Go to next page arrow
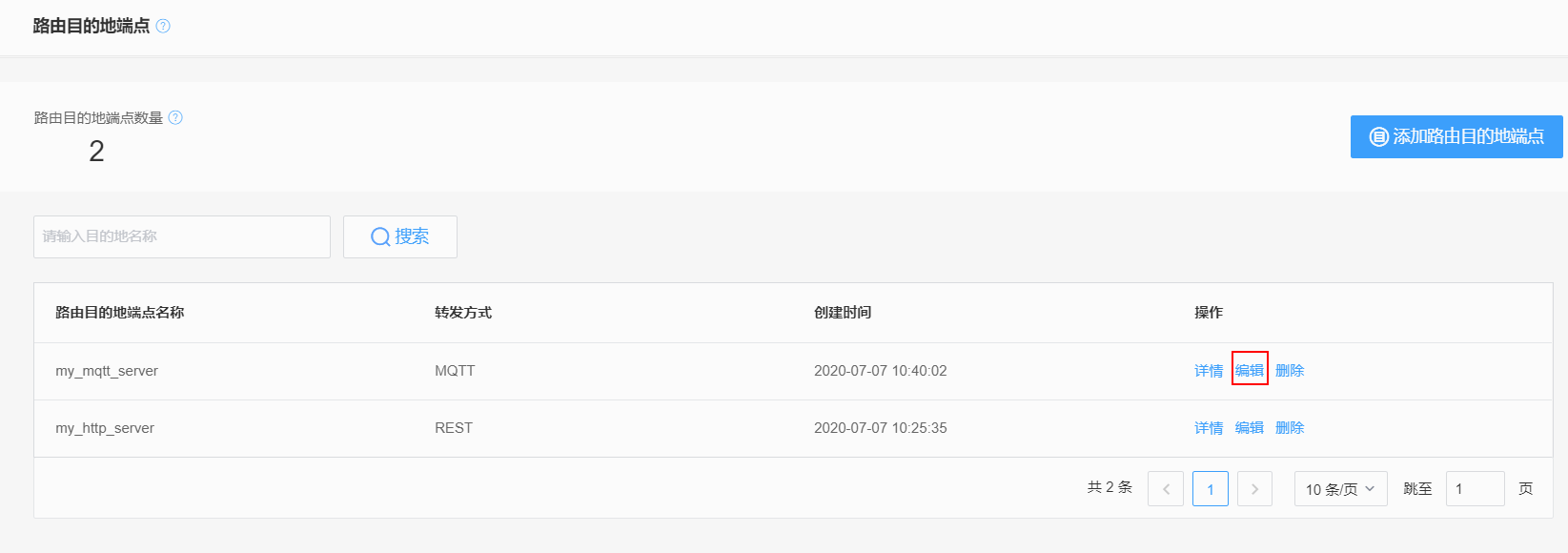The height and width of the screenshot is (553, 1568). (x=1254, y=488)
